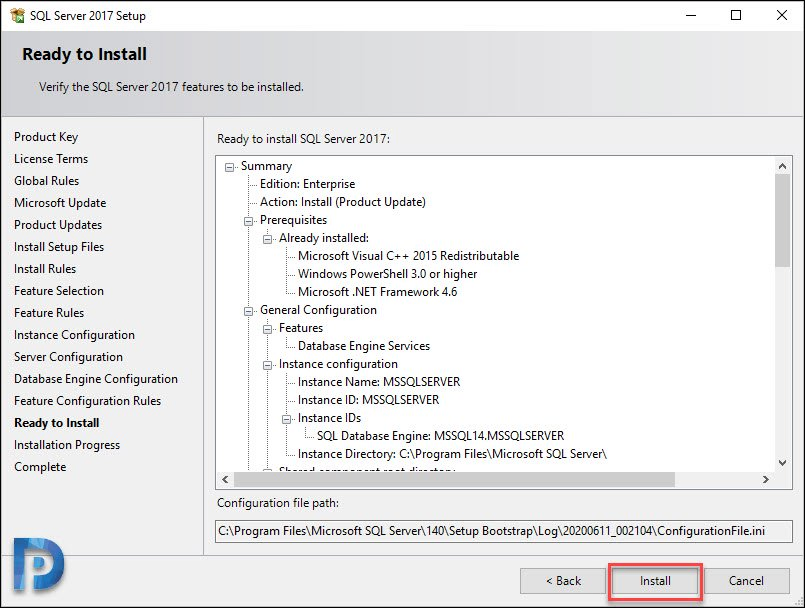Select the Install Rules step

tap(45, 269)
